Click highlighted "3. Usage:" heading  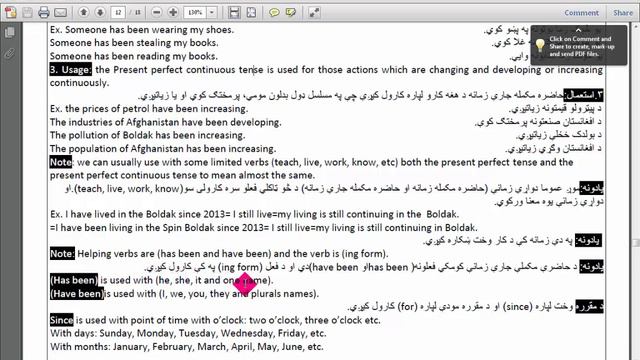[71, 70]
